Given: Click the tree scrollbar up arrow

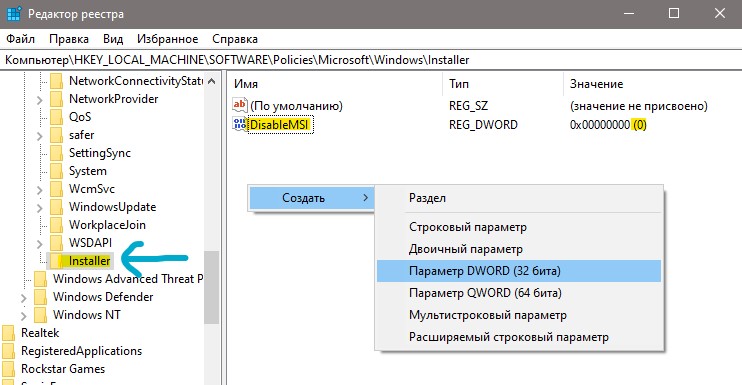Looking at the screenshot, I should coord(212,81).
